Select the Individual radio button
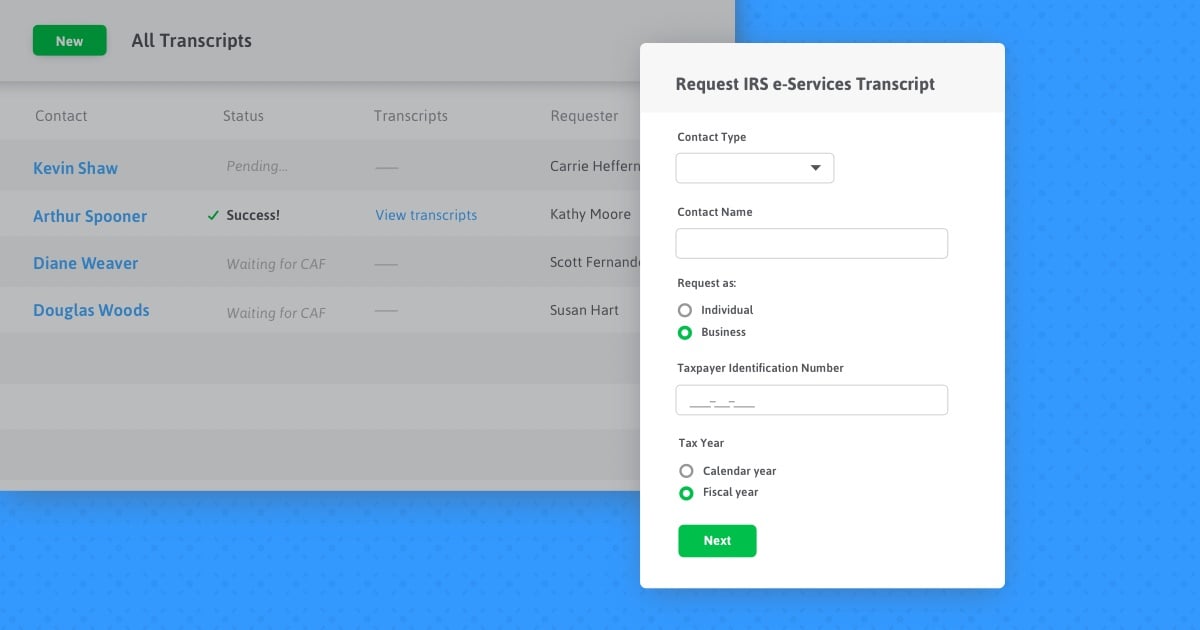 click(x=685, y=310)
